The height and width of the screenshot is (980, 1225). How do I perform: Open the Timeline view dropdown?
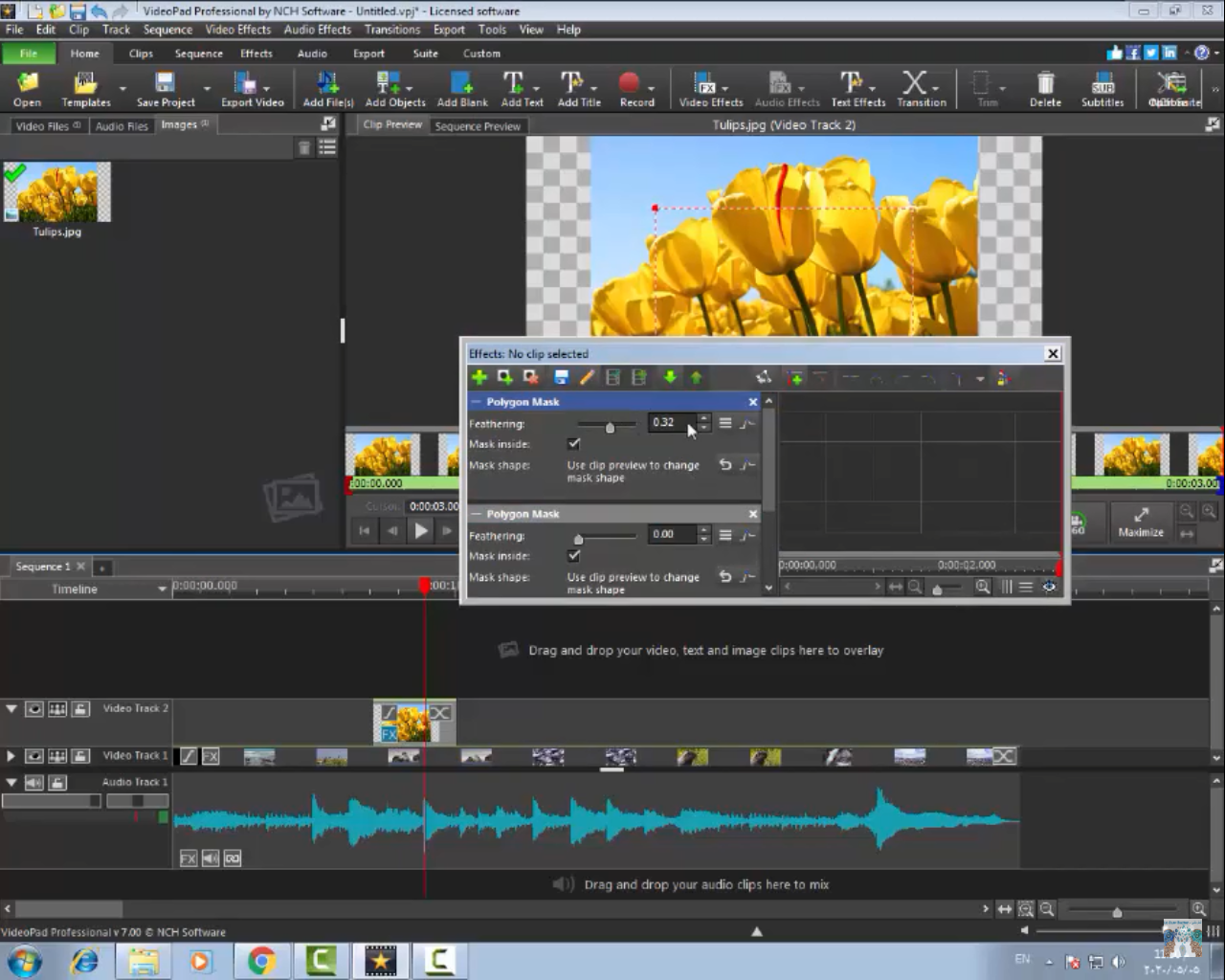(x=162, y=589)
